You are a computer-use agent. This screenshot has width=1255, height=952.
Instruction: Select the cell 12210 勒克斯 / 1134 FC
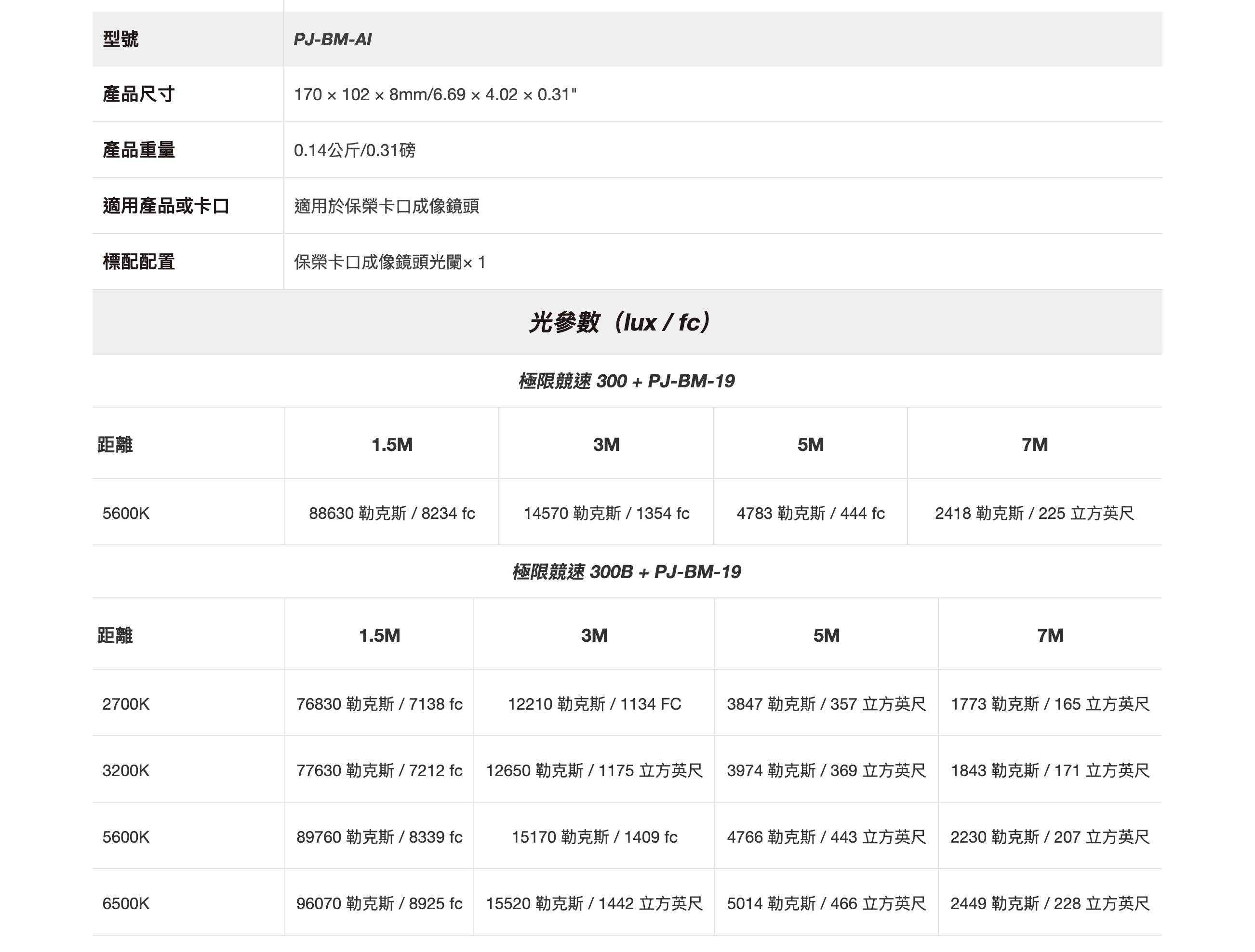(595, 704)
